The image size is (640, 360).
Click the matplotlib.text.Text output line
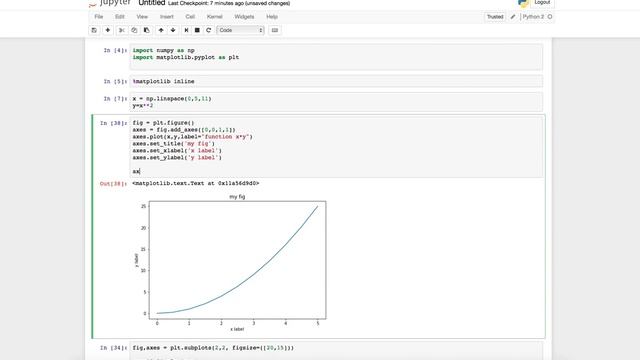(x=196, y=183)
